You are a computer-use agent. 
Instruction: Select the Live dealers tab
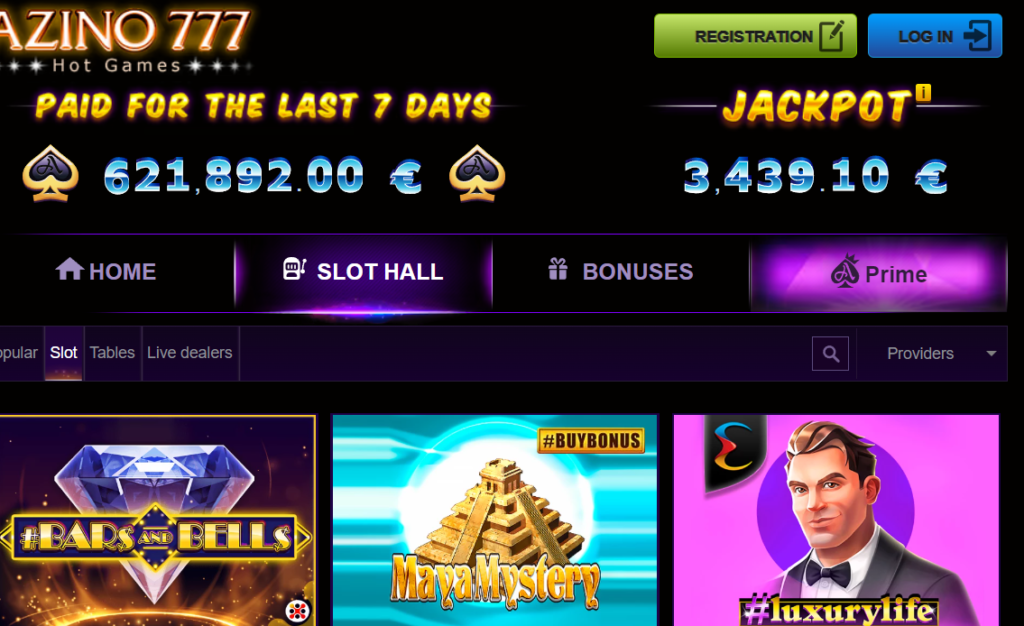pyautogui.click(x=190, y=352)
